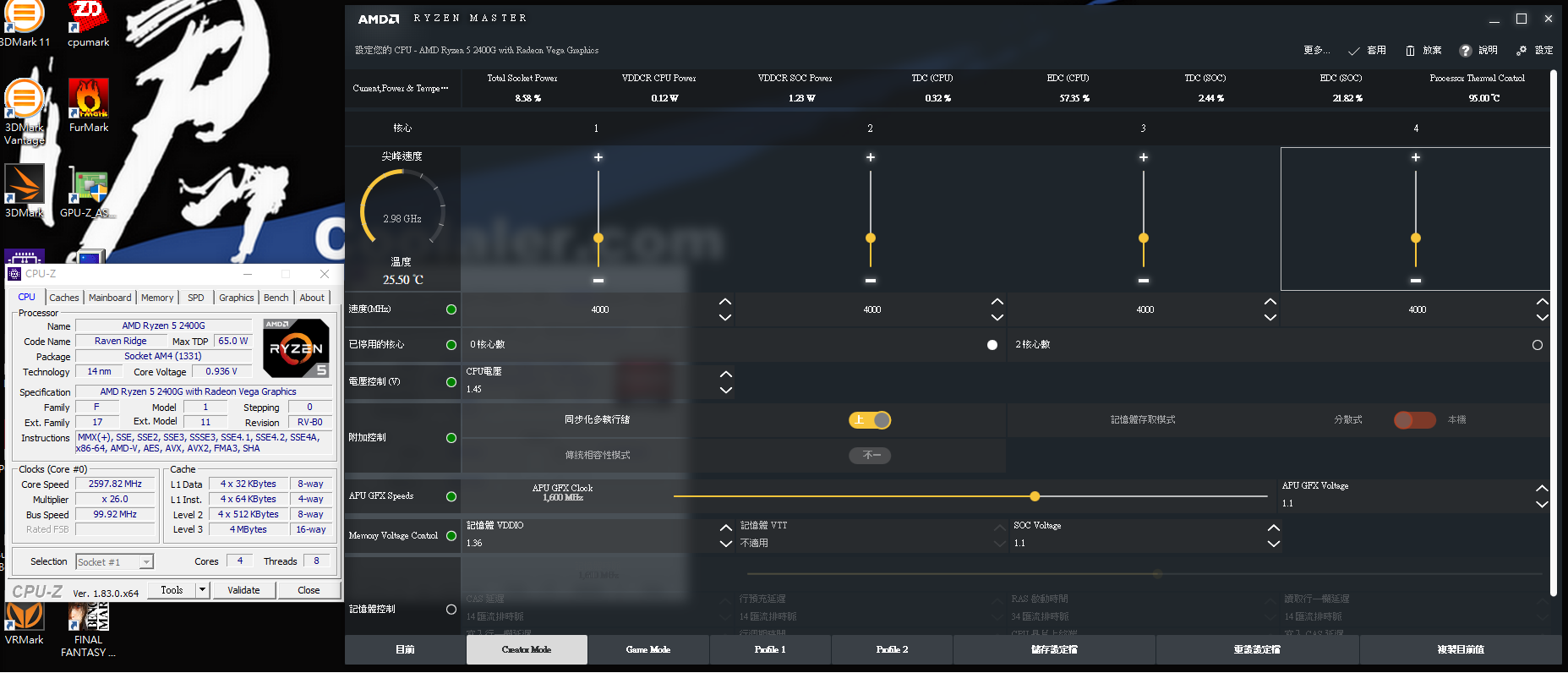This screenshot has height=673, width=1568.
Task: Select the 0 核心數 radio option
Action: coord(992,345)
